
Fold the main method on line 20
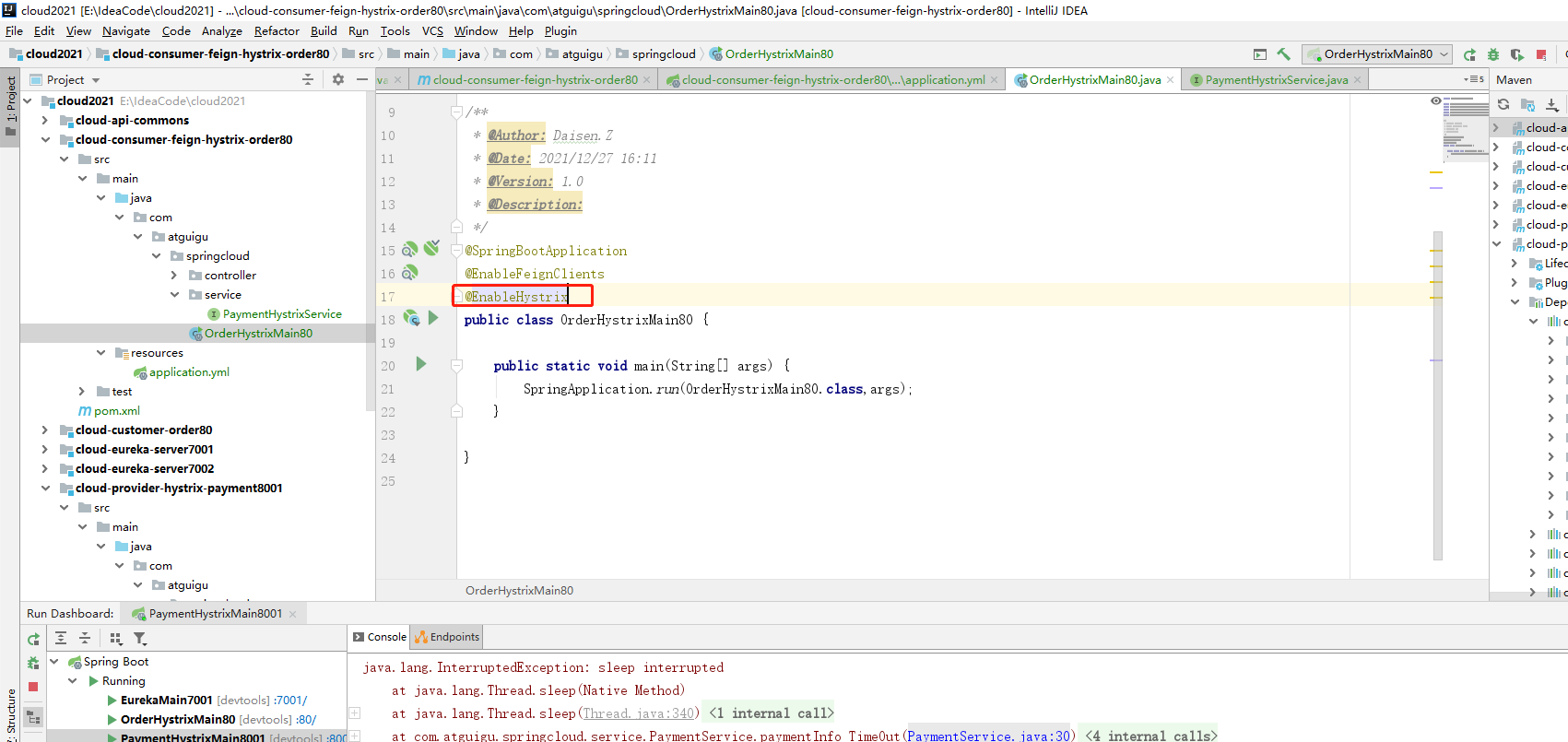456,365
